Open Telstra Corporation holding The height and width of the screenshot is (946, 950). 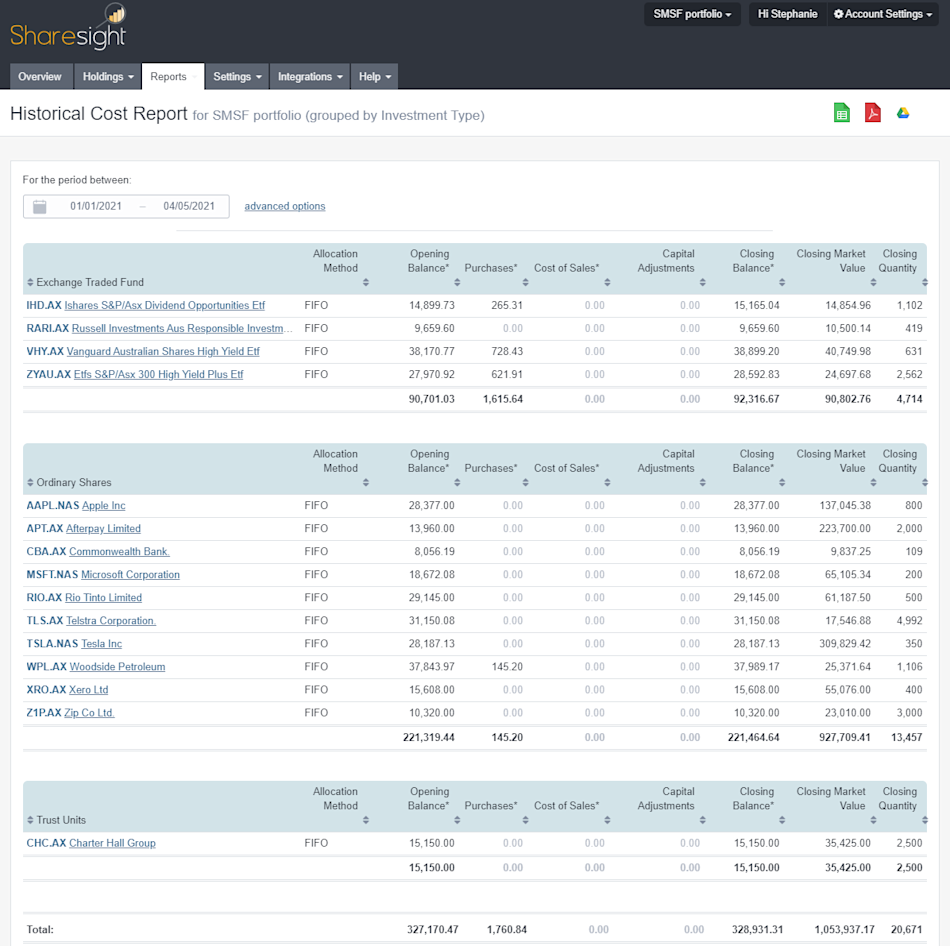coord(111,621)
